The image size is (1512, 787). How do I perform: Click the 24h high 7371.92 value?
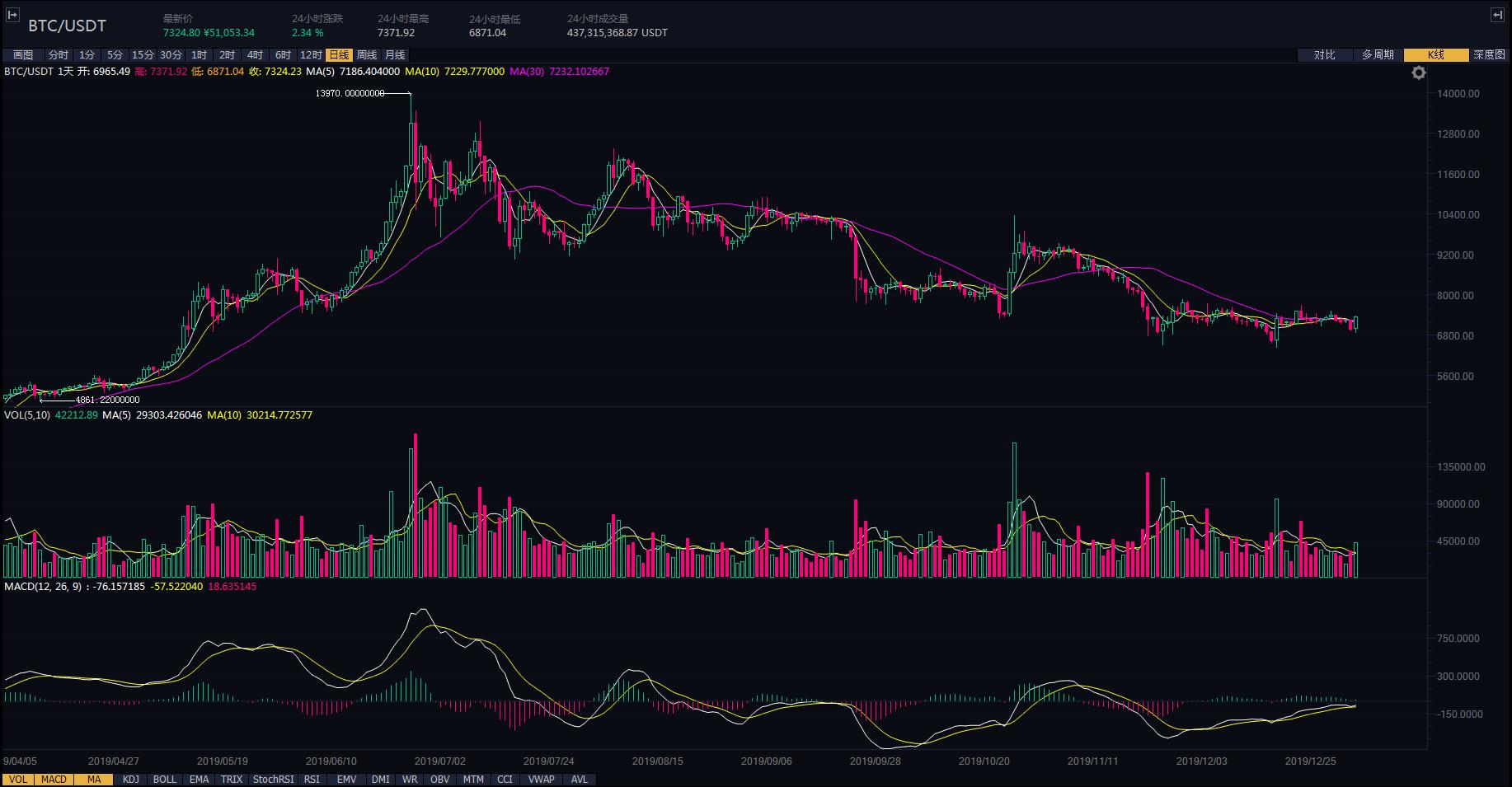coord(396,33)
